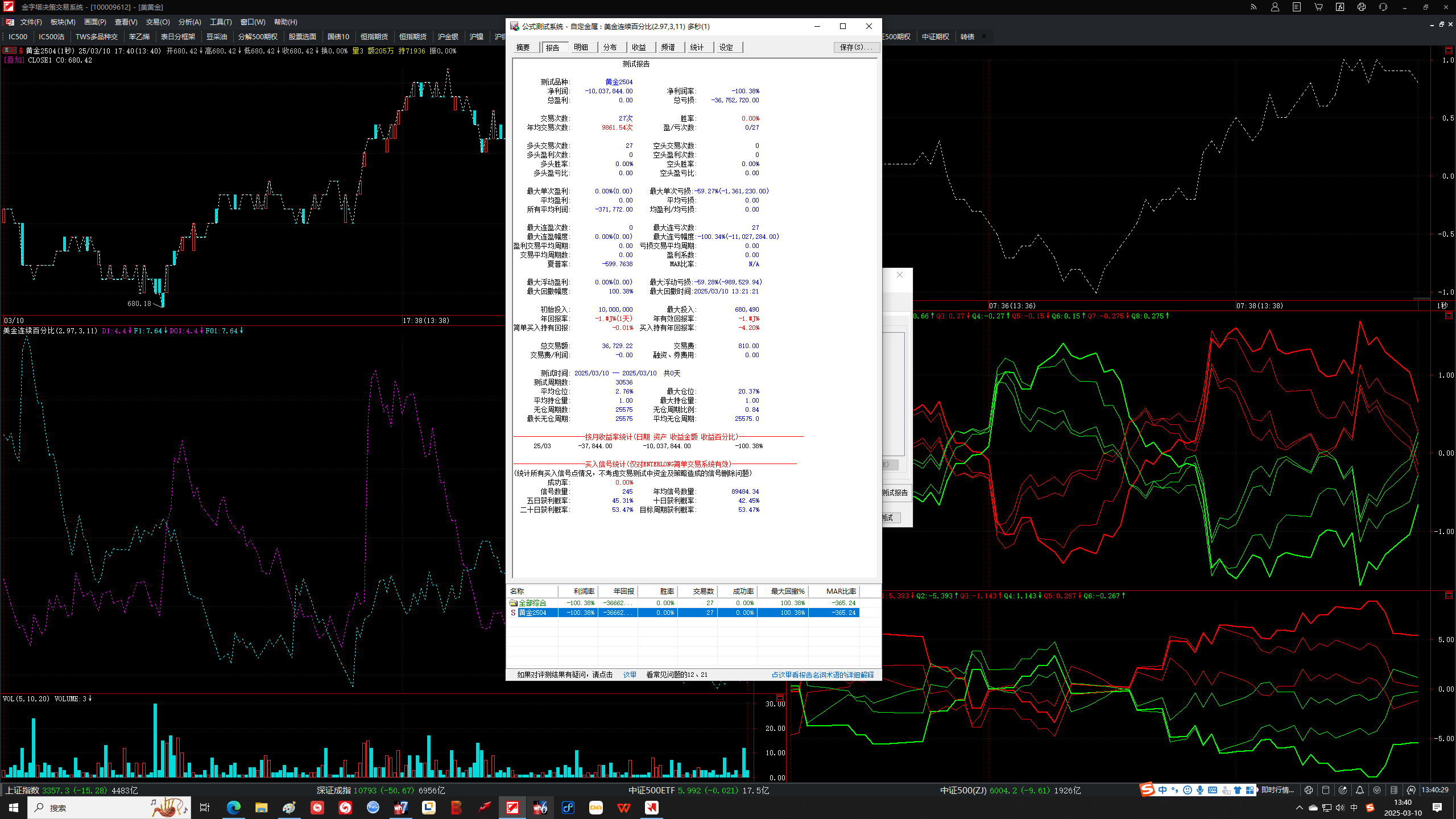Open the 帮助(H) menu
The width and height of the screenshot is (1456, 819).
click(x=286, y=22)
